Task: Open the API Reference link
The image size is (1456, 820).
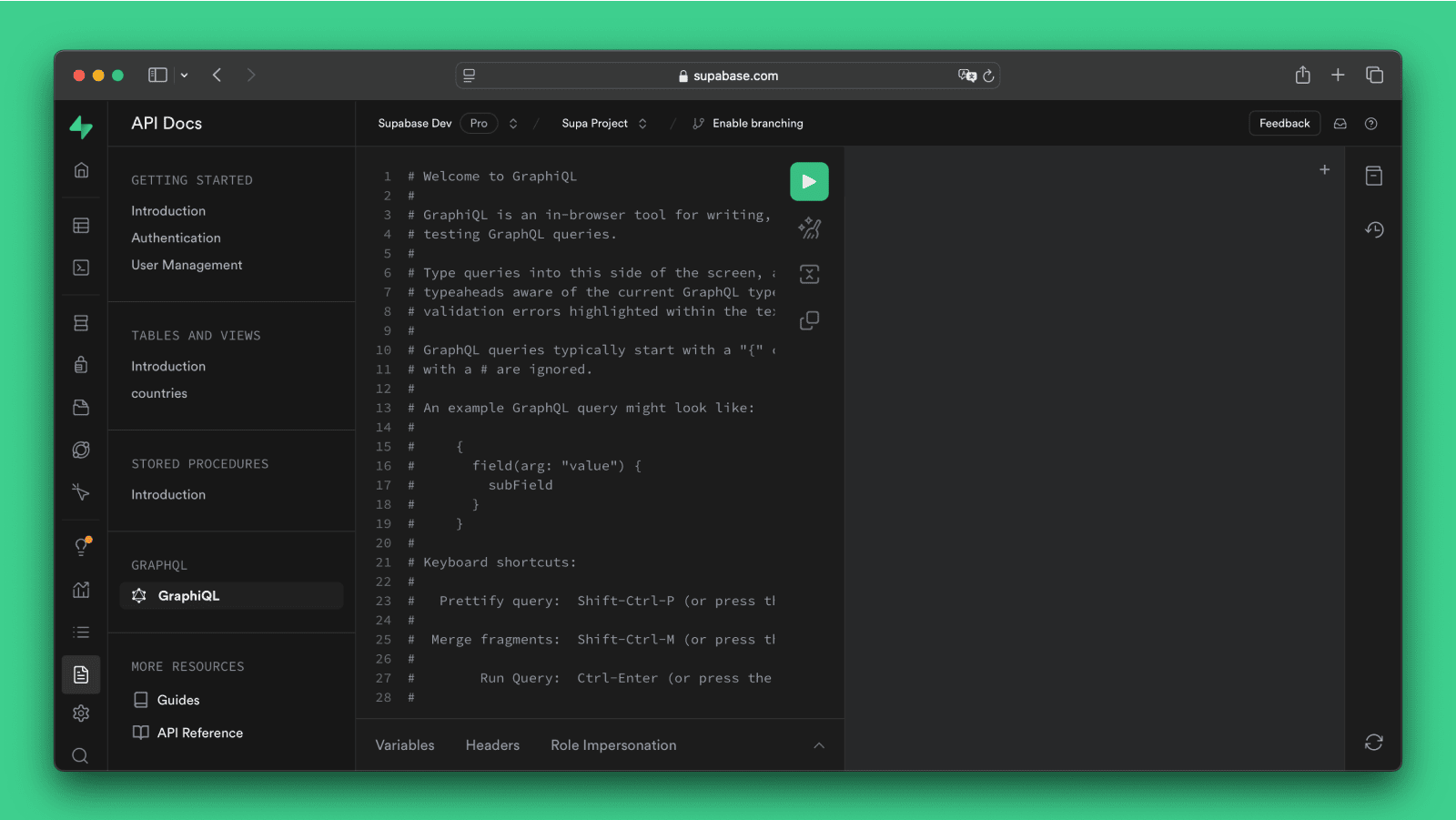Action: click(x=199, y=732)
